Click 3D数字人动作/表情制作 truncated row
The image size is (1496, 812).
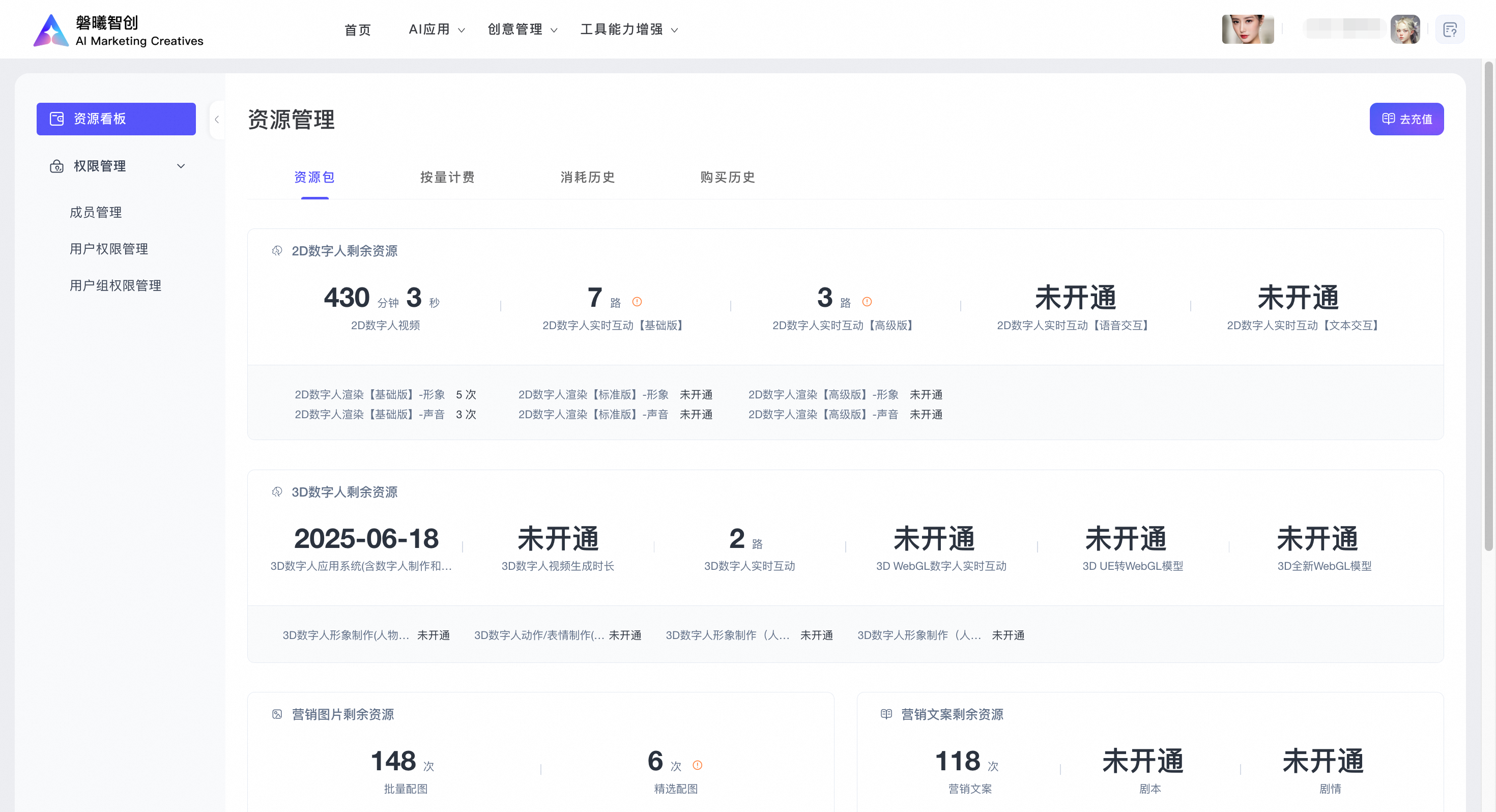558,635
